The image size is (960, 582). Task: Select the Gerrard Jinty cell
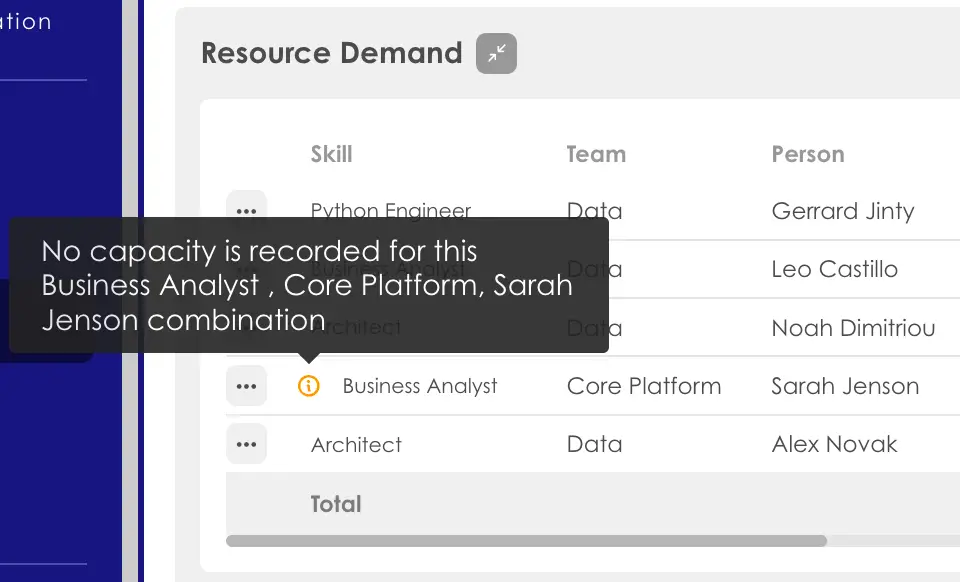[x=842, y=211]
